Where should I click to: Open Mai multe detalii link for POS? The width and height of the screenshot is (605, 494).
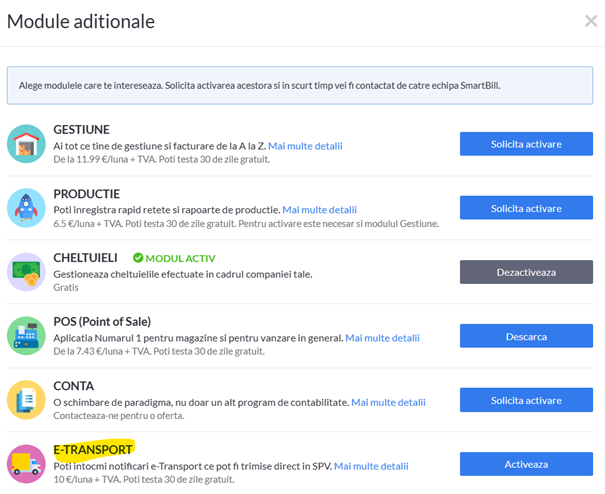[x=382, y=338]
